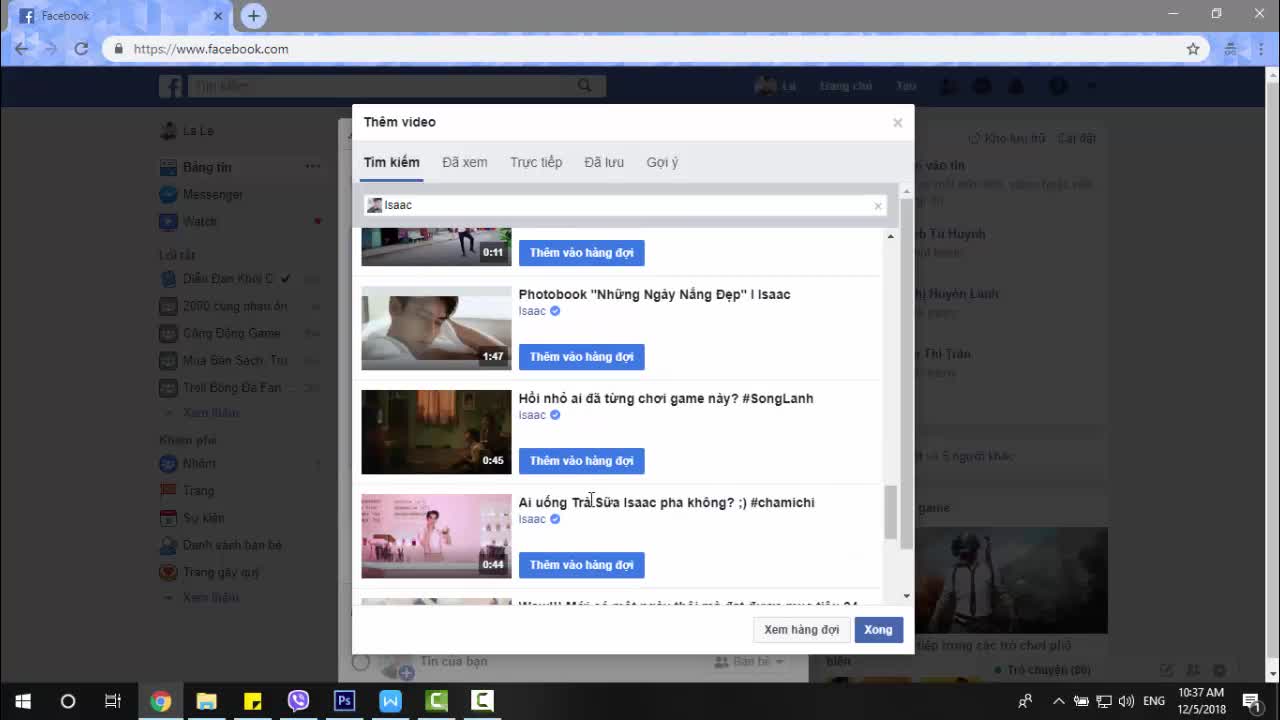The width and height of the screenshot is (1280, 720).
Task: Clear the Isaac search field
Action: click(x=878, y=206)
